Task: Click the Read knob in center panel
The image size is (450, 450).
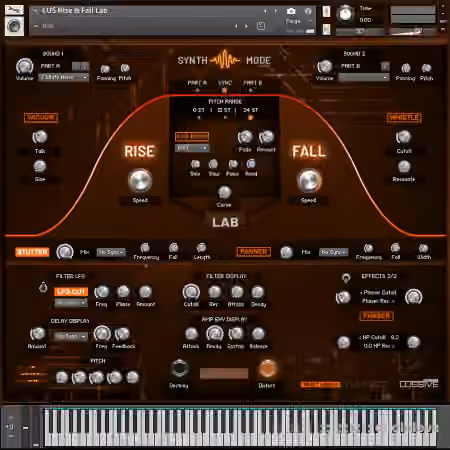Action: pos(251,164)
